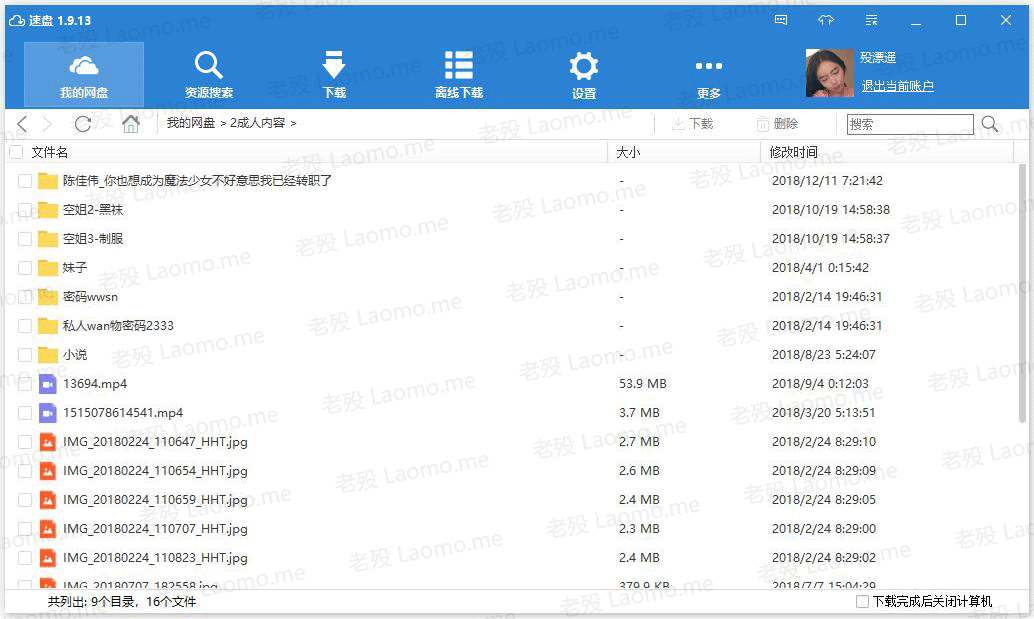Select checkbox for IMG_20180224_110654_HHT.jpg
Viewport: 1034px width, 619px height.
coord(25,471)
